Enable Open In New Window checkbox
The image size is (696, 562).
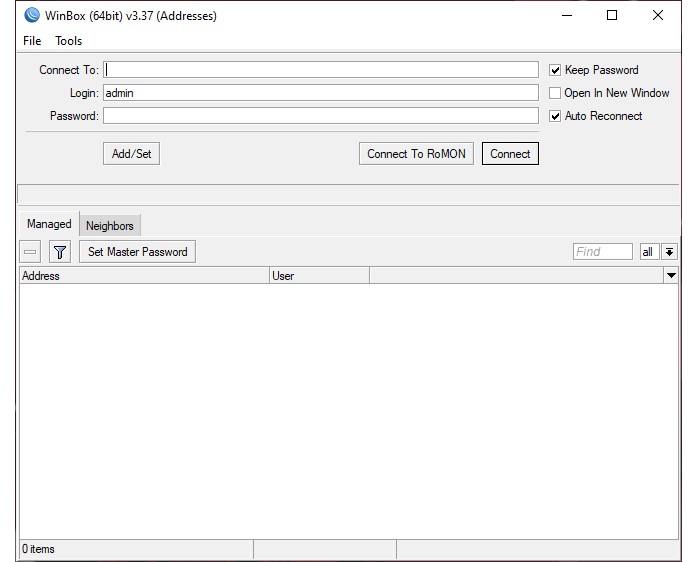pos(555,93)
